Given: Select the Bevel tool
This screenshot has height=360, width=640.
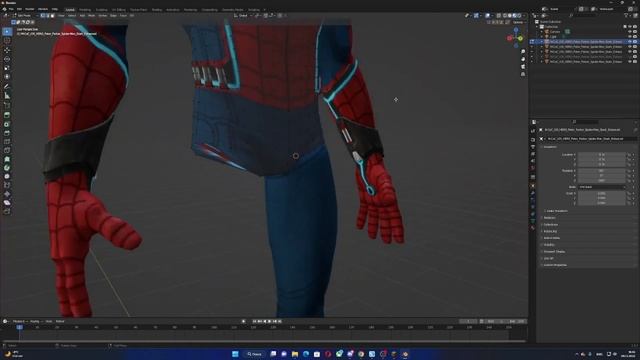Looking at the screenshot, I should click(x=7, y=133).
